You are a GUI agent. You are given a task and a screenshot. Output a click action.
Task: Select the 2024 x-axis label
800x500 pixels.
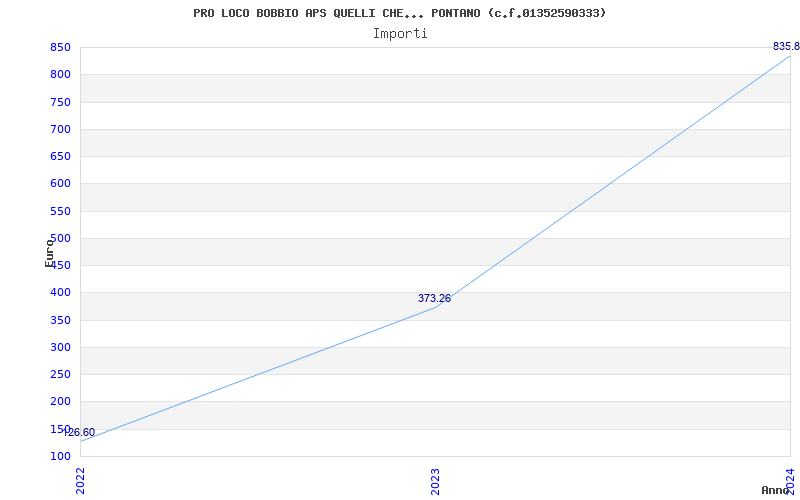point(790,481)
